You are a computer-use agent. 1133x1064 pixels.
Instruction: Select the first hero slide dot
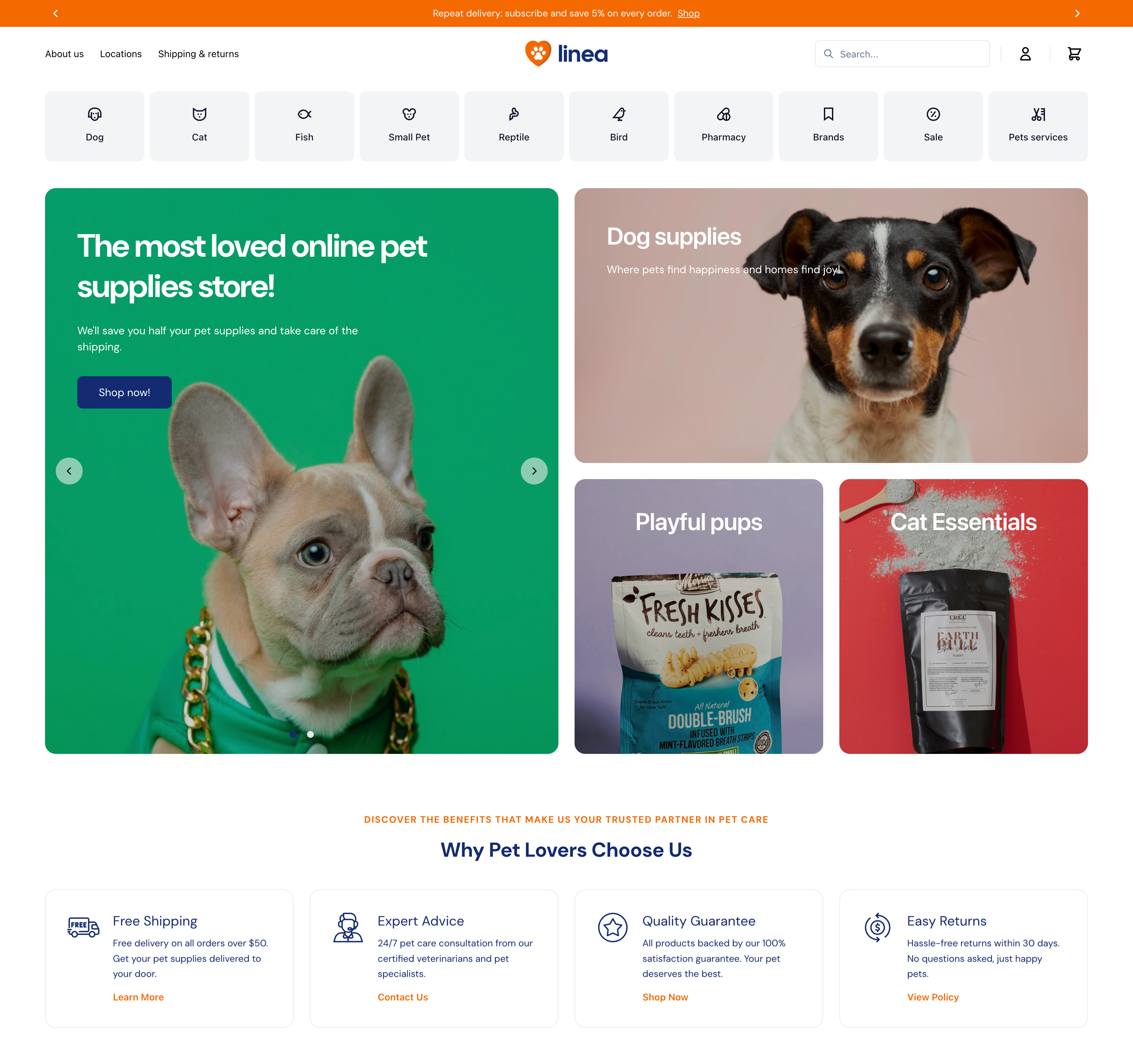pyautogui.click(x=293, y=734)
